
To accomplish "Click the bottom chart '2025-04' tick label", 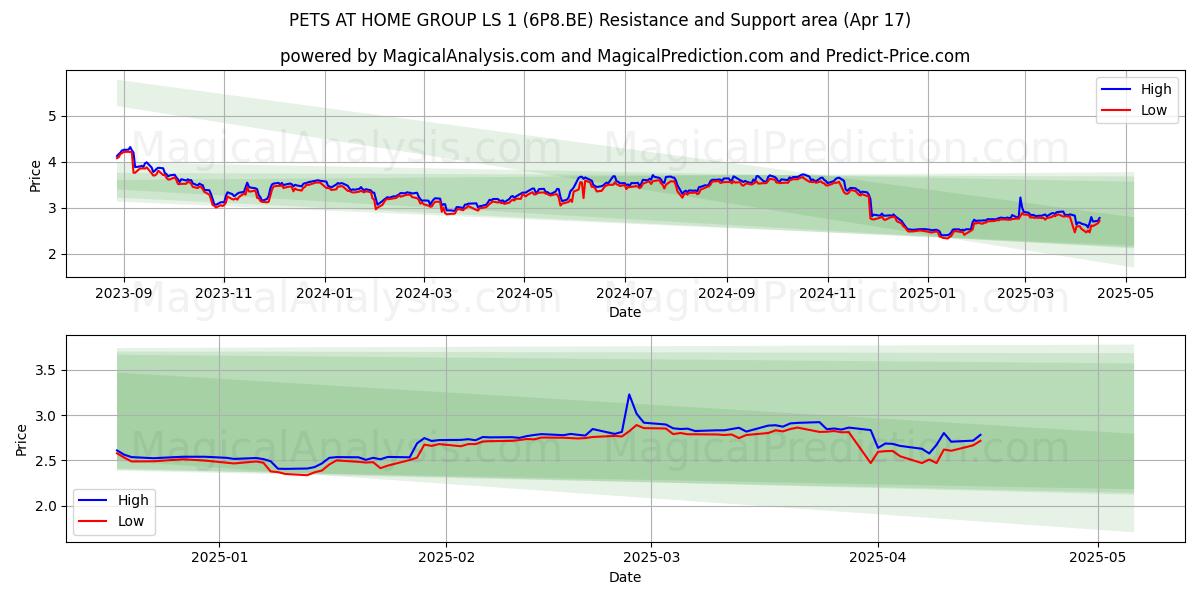I will click(x=878, y=559).
